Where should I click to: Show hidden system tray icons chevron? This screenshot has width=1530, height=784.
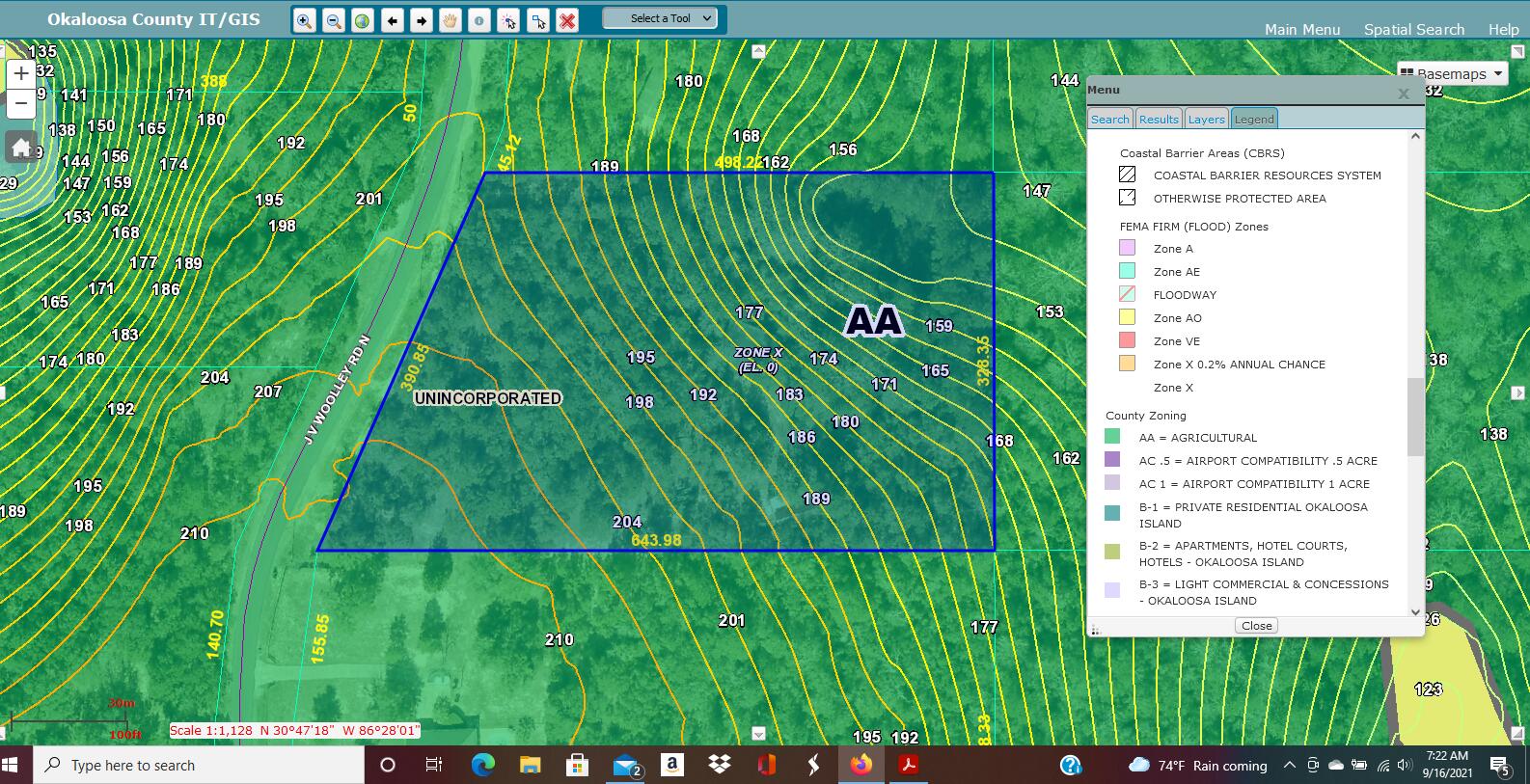(x=1289, y=766)
